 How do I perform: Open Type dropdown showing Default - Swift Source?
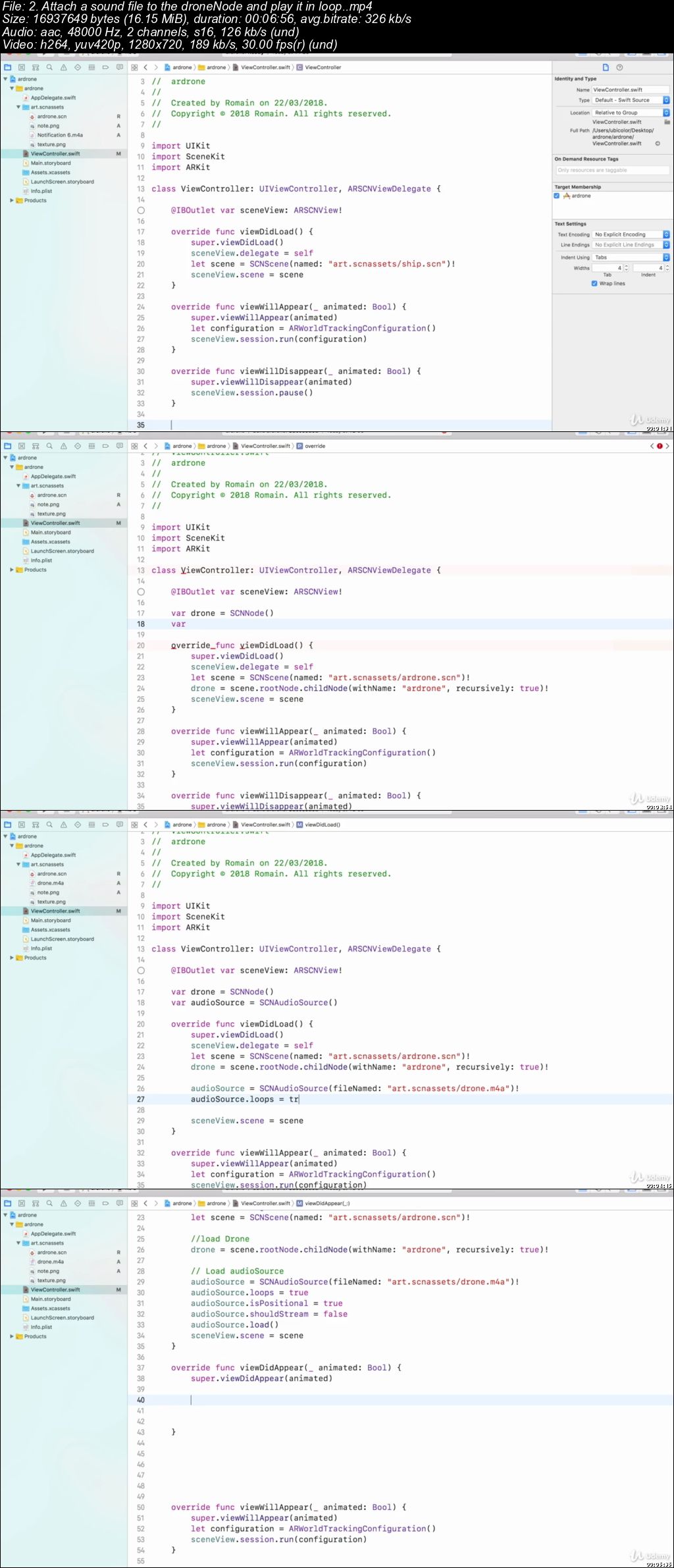pos(631,100)
